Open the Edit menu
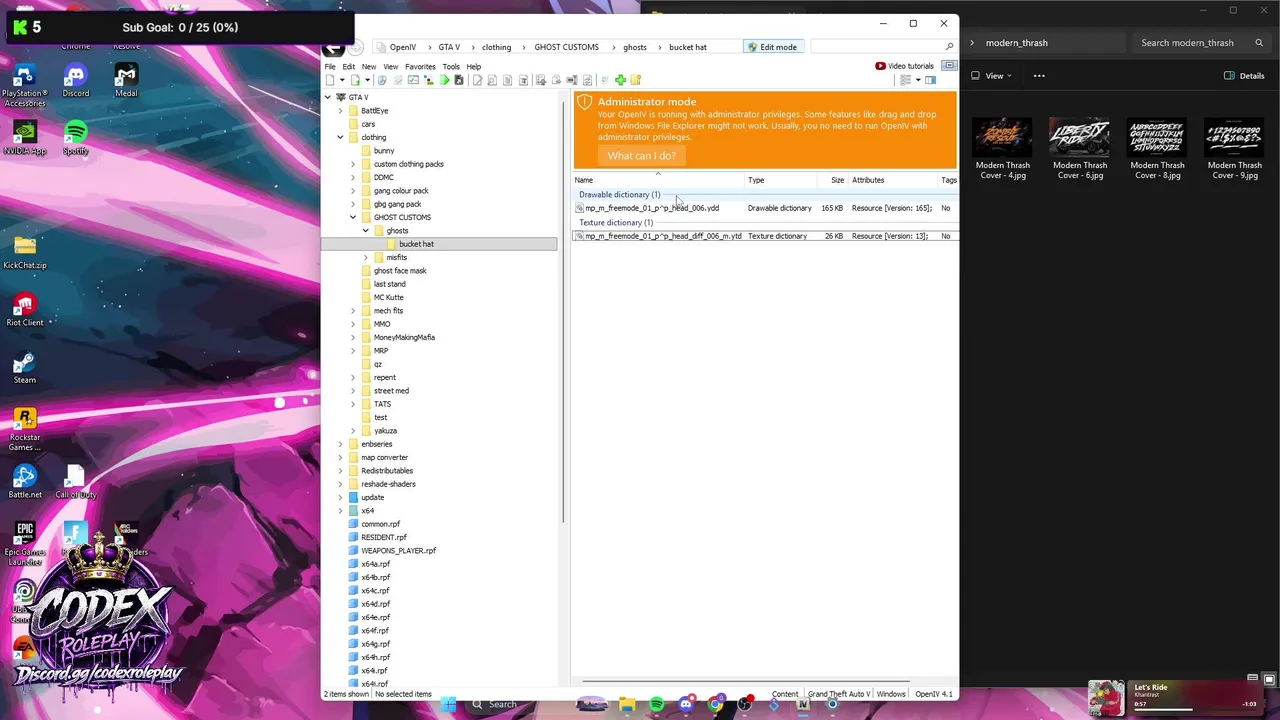Viewport: 1280px width, 720px height. 348,67
